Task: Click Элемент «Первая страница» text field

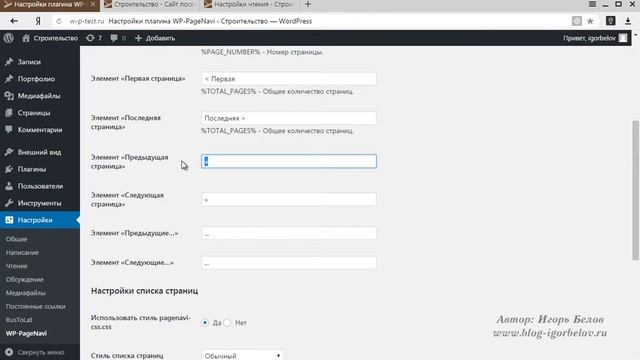Action: 289,79
